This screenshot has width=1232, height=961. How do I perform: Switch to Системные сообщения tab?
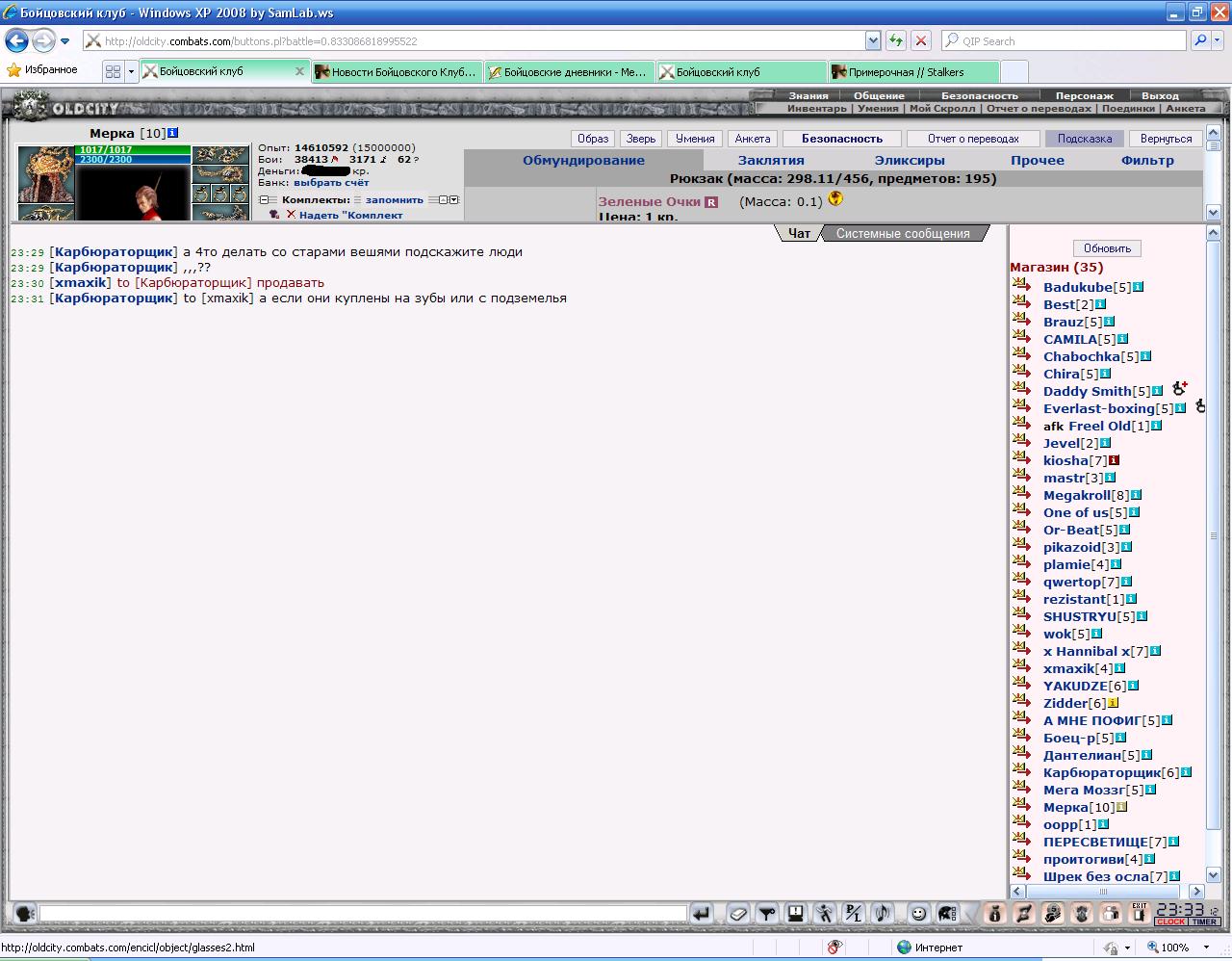pyautogui.click(x=903, y=233)
